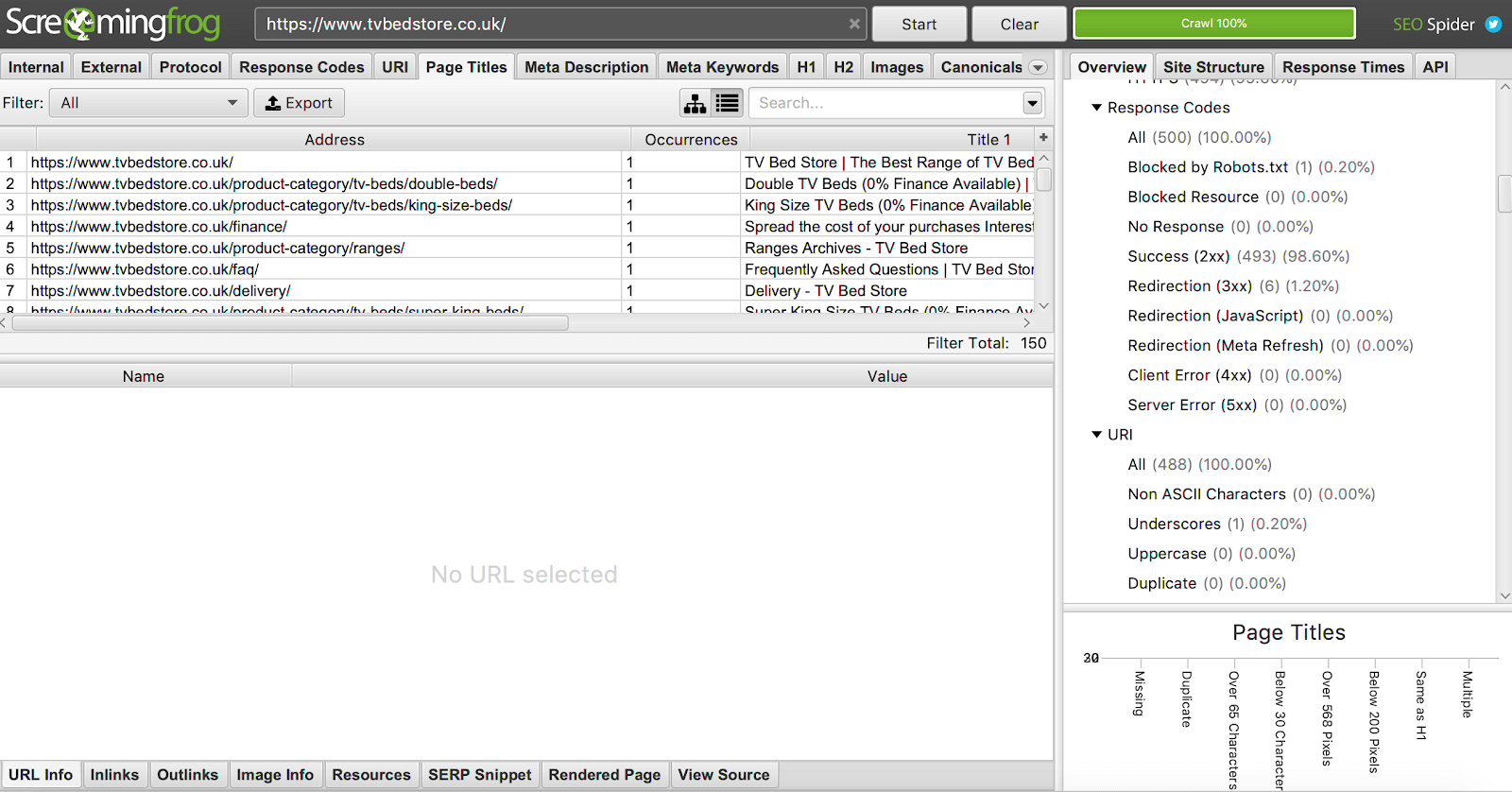
Task: Collapse the URI section
Action: [1097, 435]
